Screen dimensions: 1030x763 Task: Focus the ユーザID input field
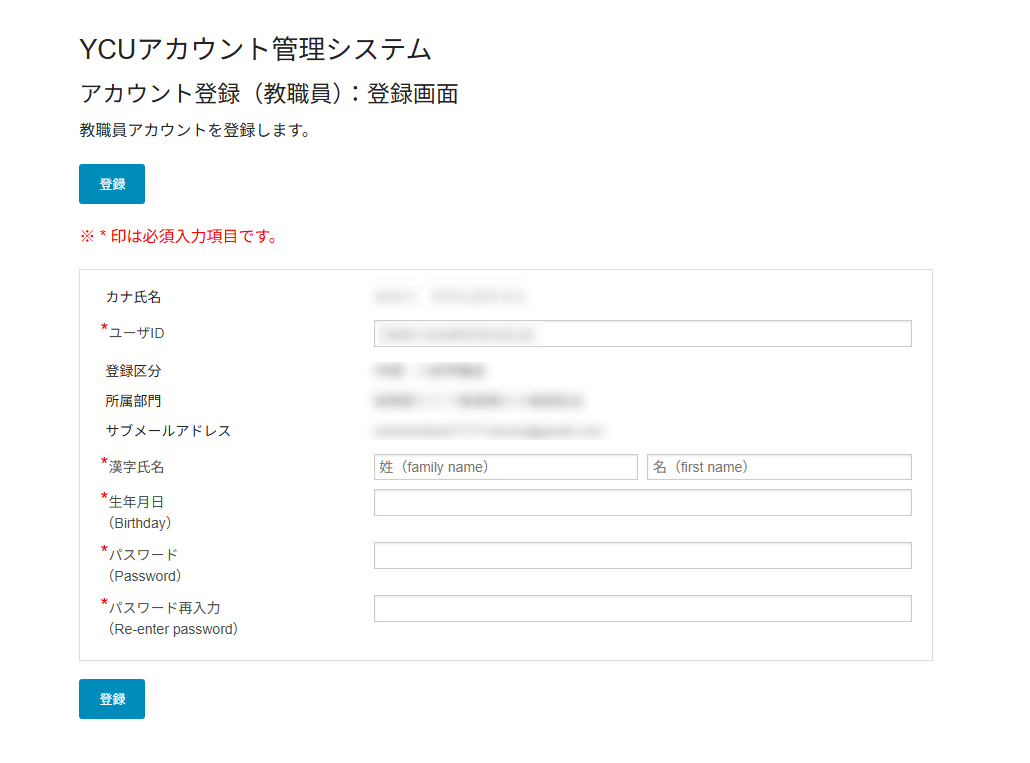[x=642, y=334]
